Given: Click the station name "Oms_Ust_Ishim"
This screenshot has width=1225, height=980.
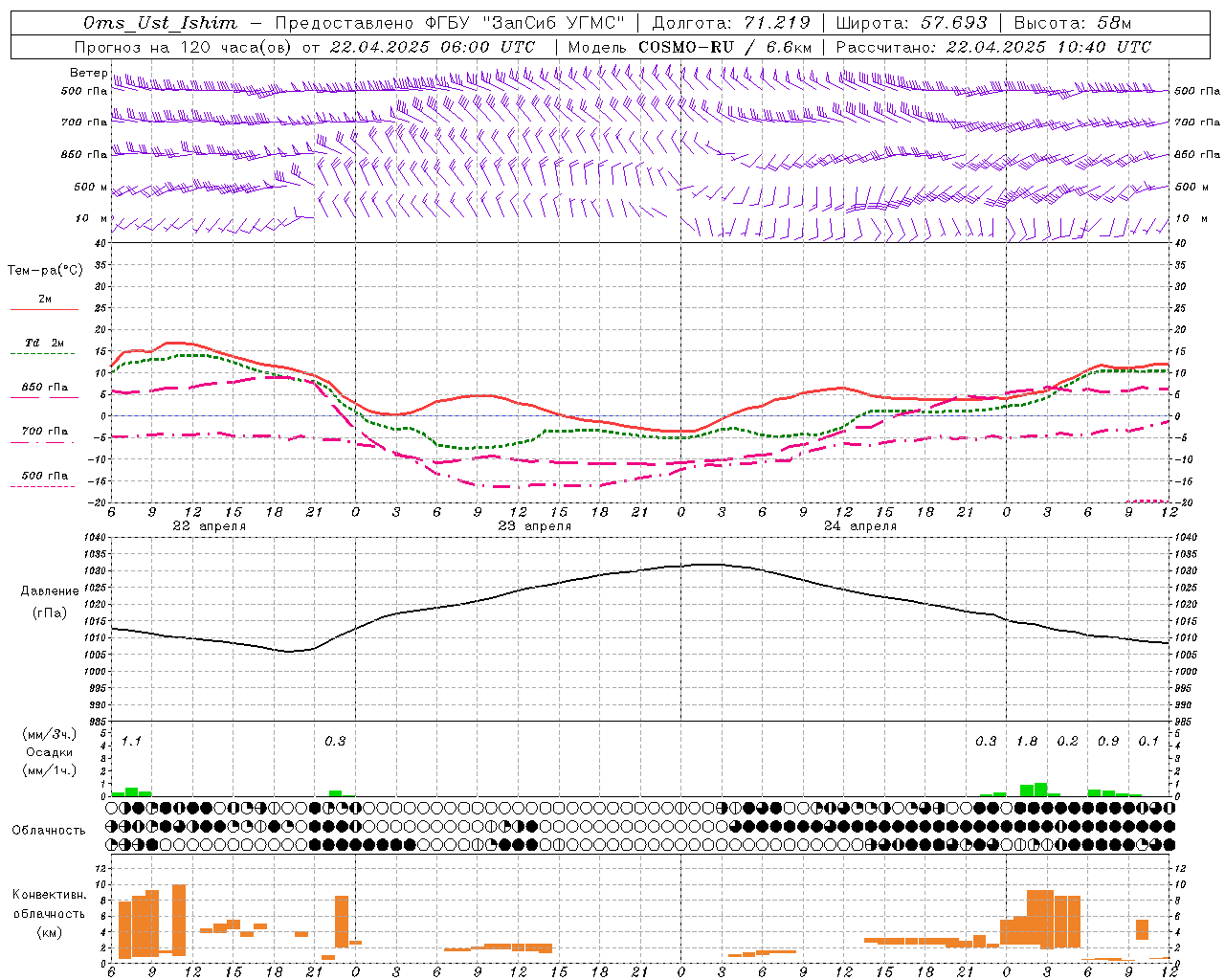Looking at the screenshot, I should coord(160,23).
